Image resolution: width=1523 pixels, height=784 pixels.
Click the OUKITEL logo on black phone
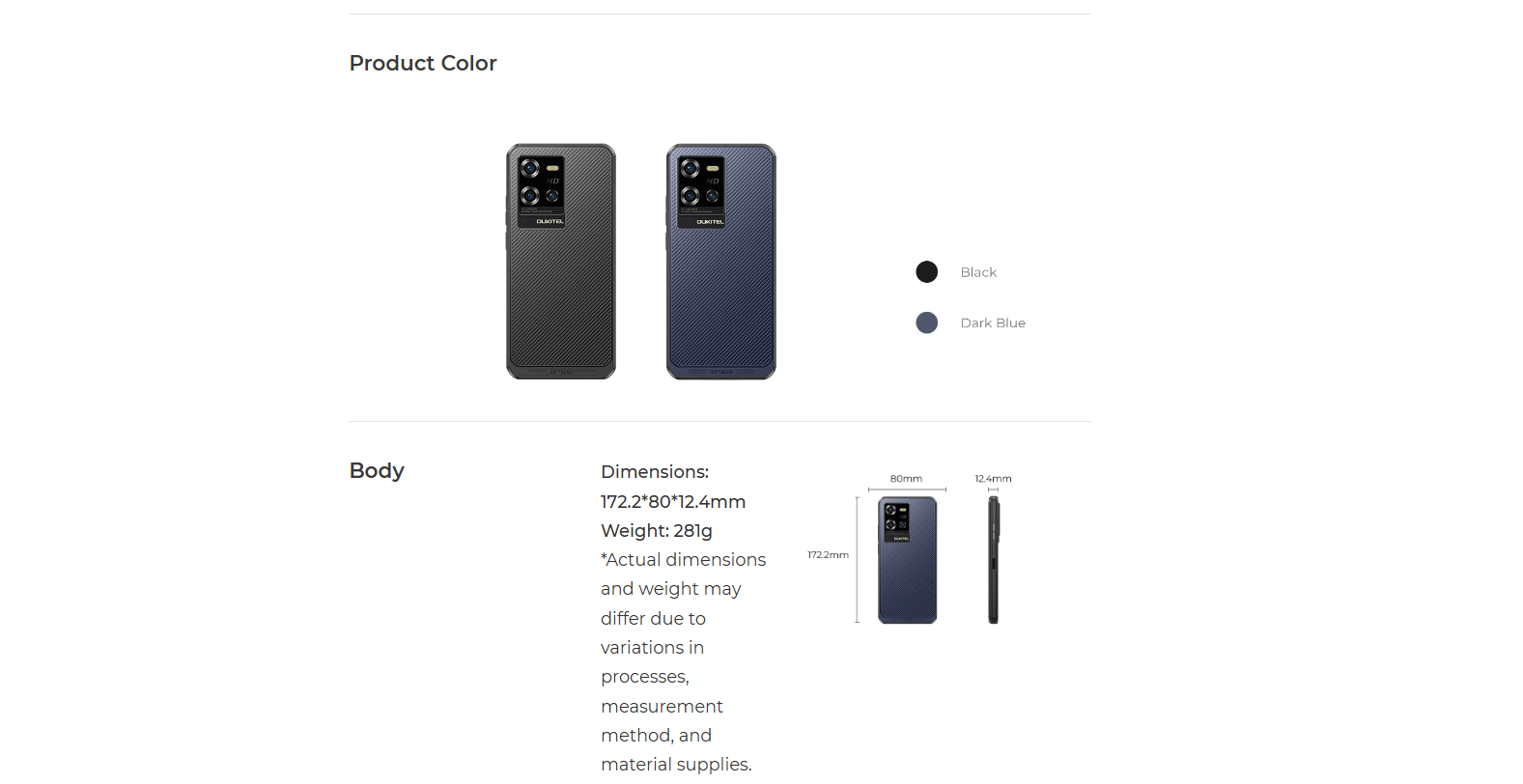(x=550, y=221)
